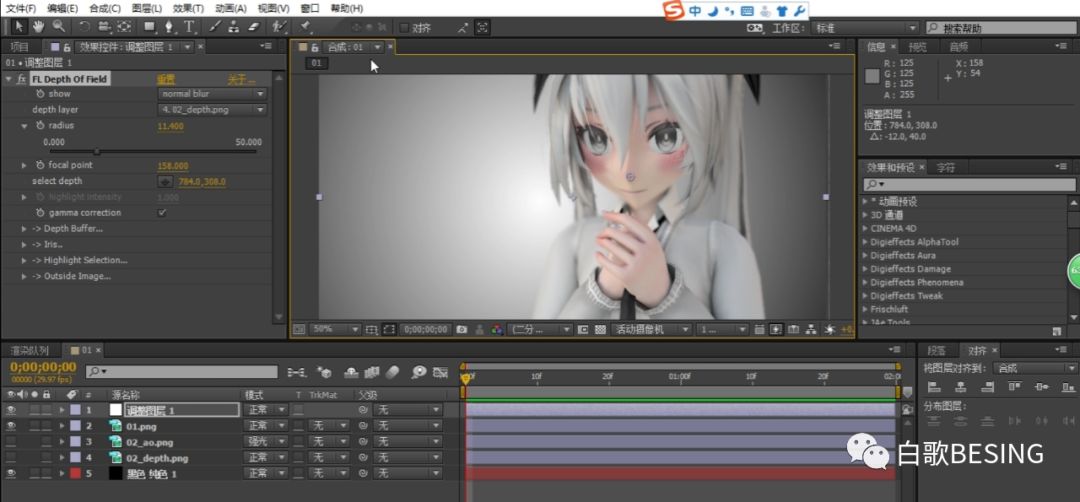Click the red label swatch of 黑色 纯色 1
1080x502 pixels.
76,474
